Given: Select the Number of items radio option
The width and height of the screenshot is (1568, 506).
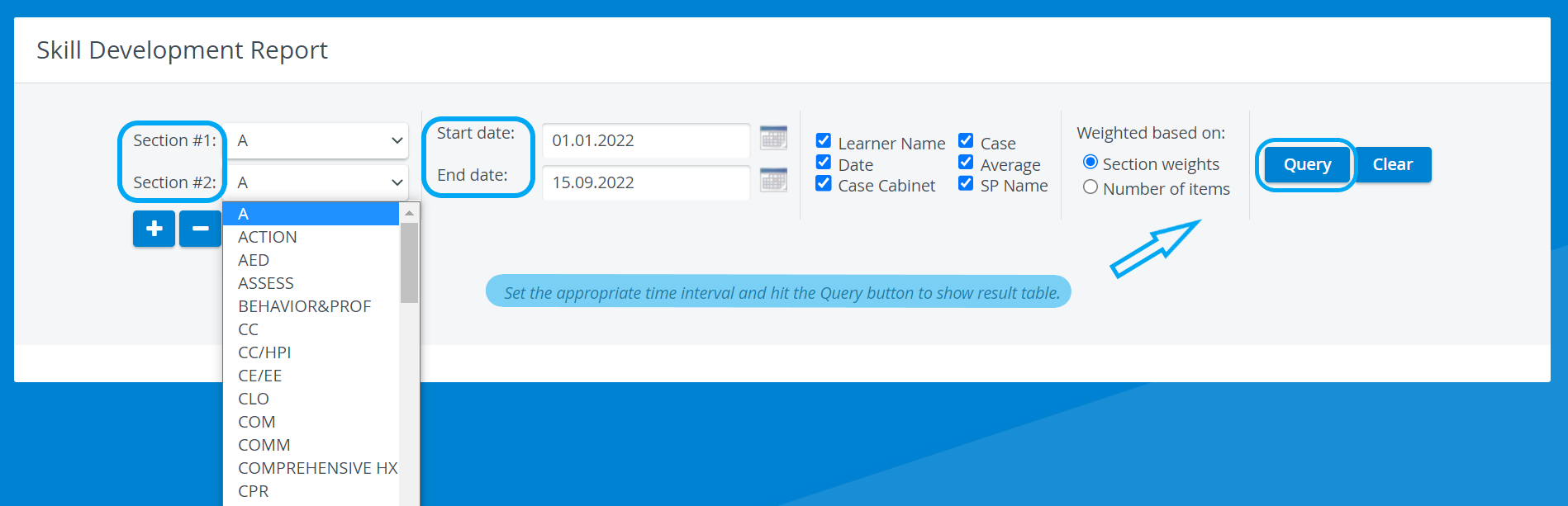Looking at the screenshot, I should pos(1090,187).
